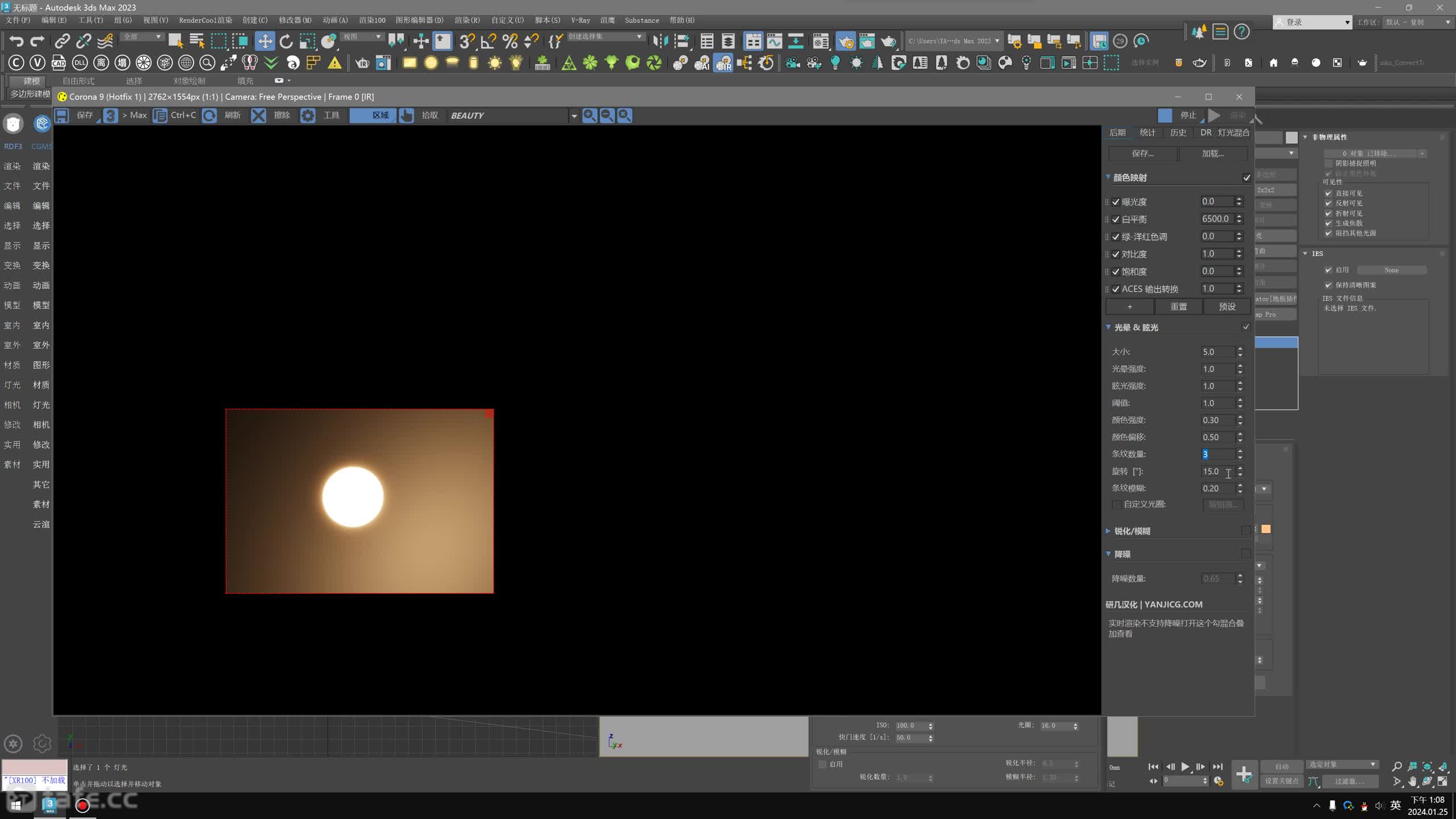Zoom out Corona frame buffer
The width and height of the screenshot is (1456, 819).
[607, 115]
